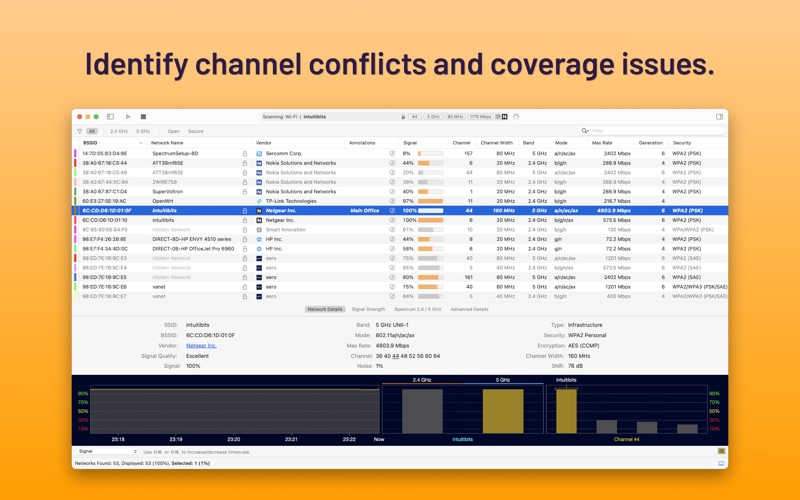Stop scanning with the stop button
The image size is (800, 500).
pyautogui.click(x=143, y=117)
